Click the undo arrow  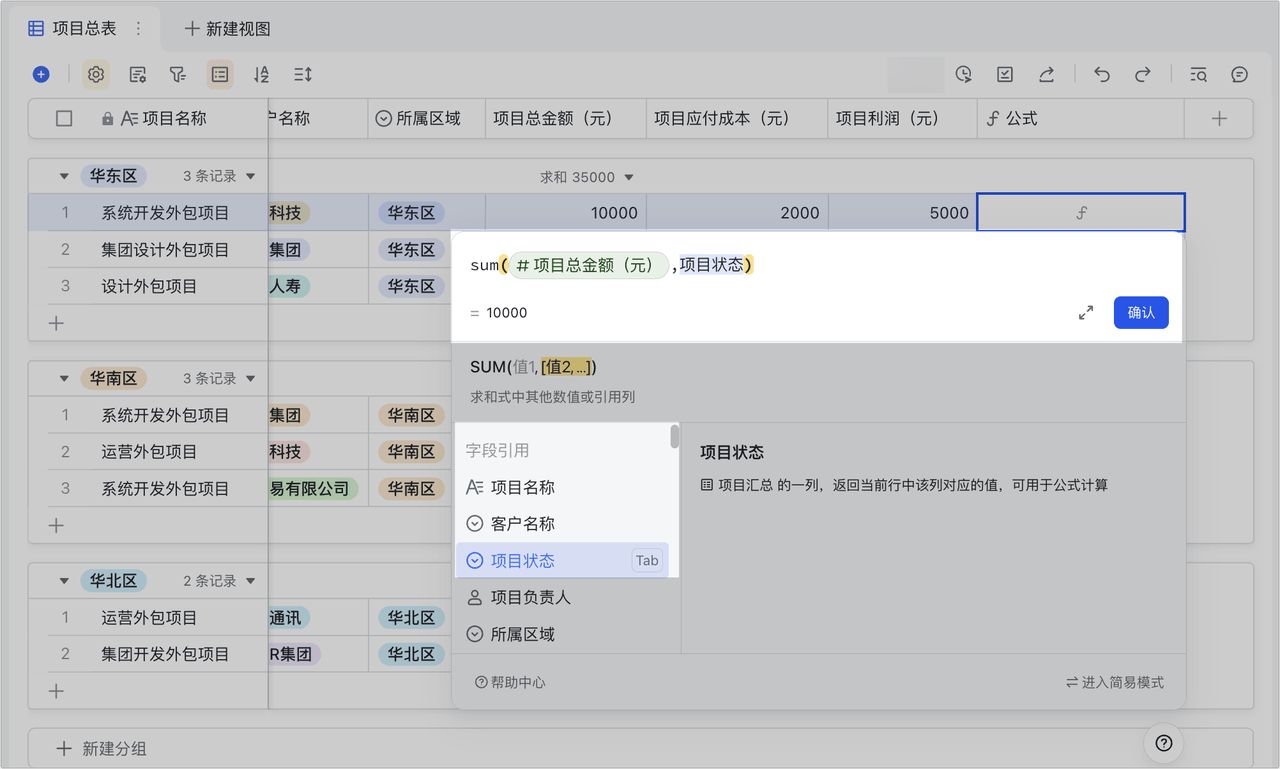pos(1102,74)
